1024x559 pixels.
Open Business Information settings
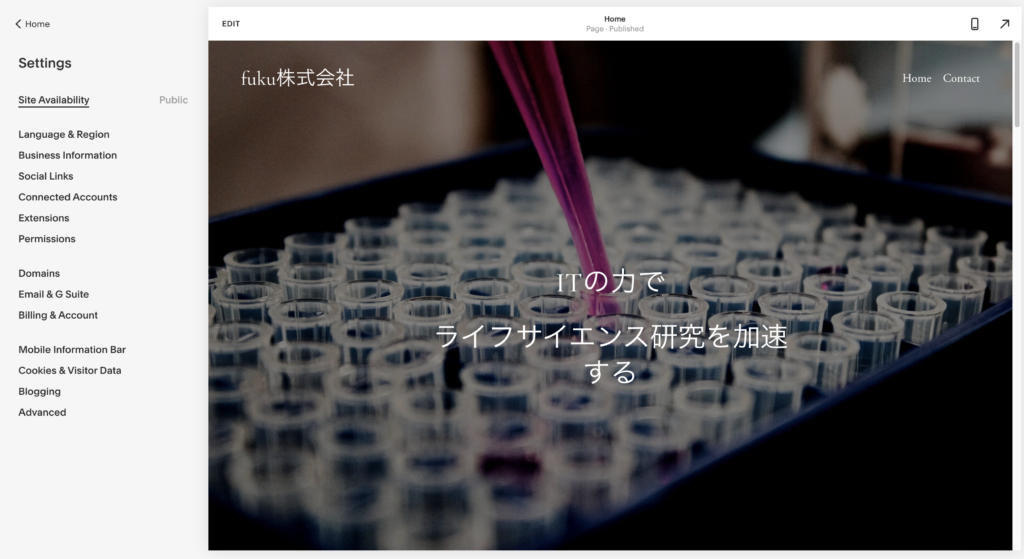coord(67,155)
